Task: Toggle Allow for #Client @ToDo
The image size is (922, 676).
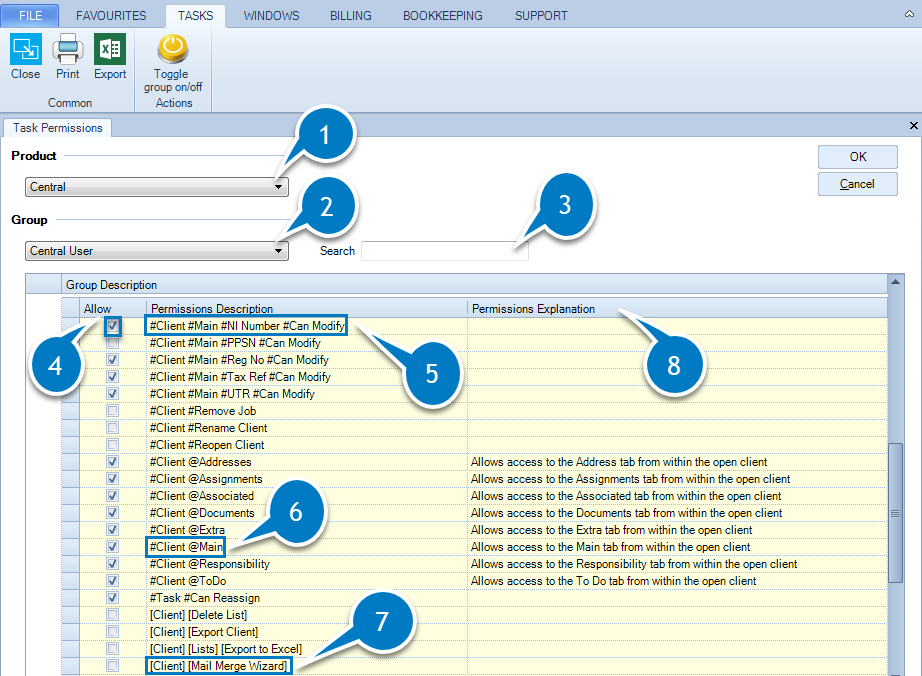Action: (112, 581)
